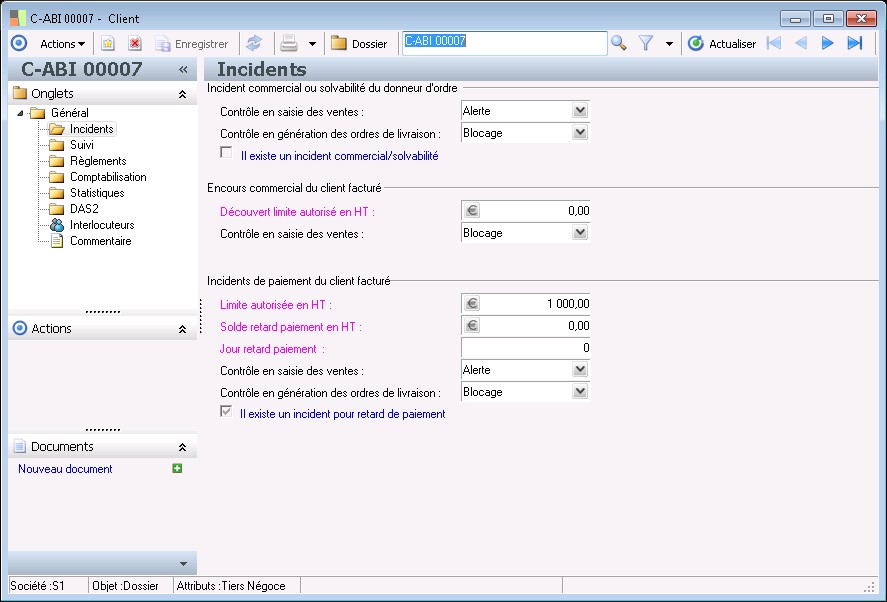Click euro icon beside Limite autorisée en HT
887x602 pixels.
[472, 304]
